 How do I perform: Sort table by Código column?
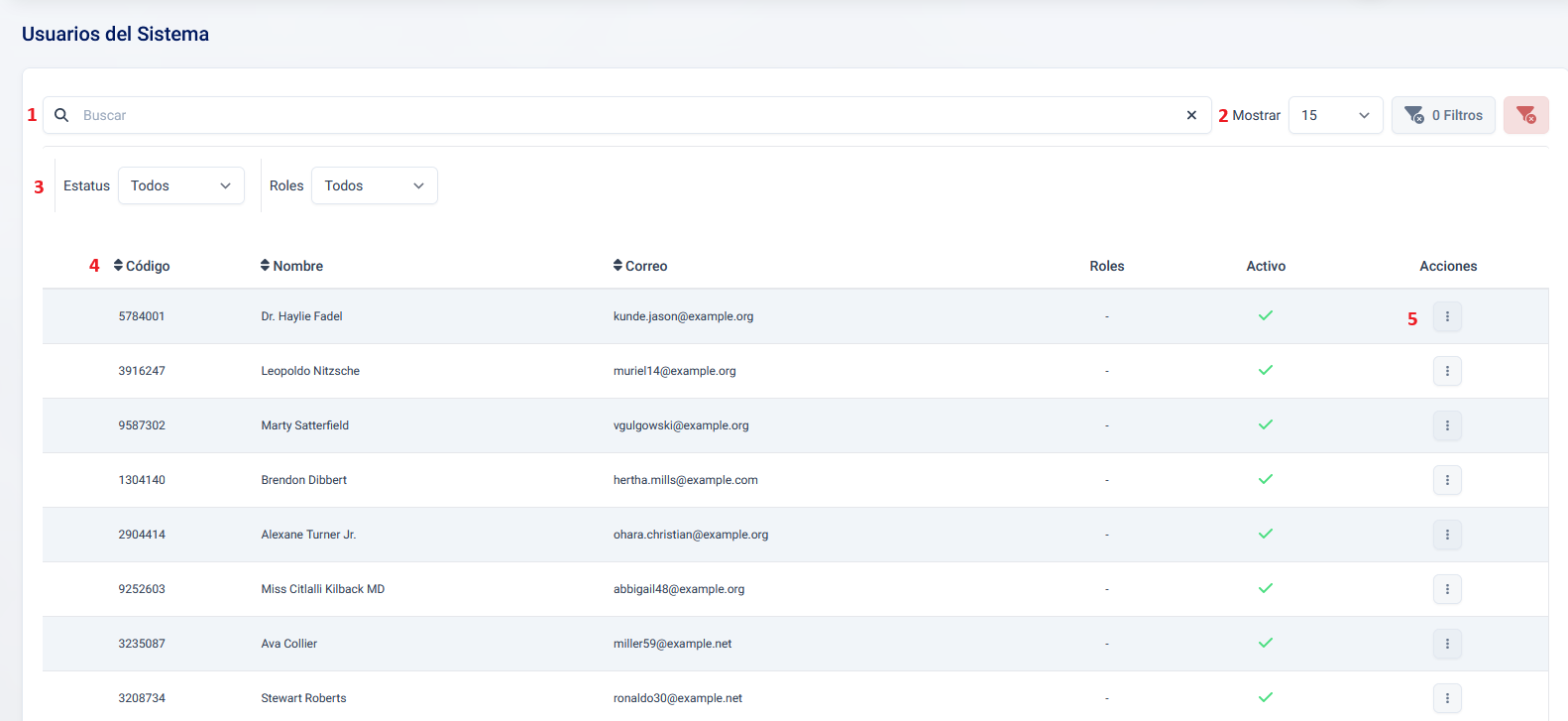click(142, 266)
